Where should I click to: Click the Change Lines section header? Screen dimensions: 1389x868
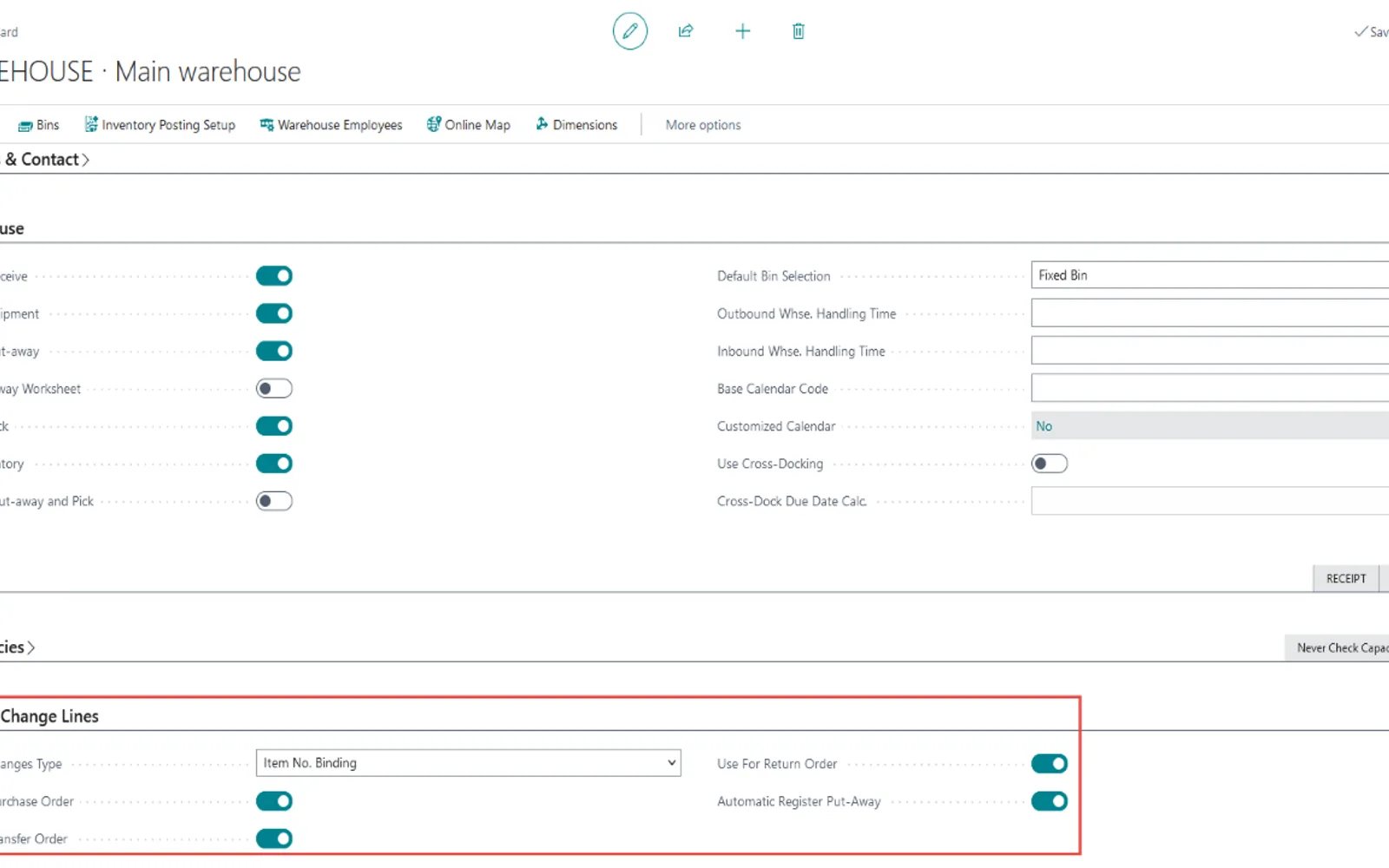[x=49, y=716]
